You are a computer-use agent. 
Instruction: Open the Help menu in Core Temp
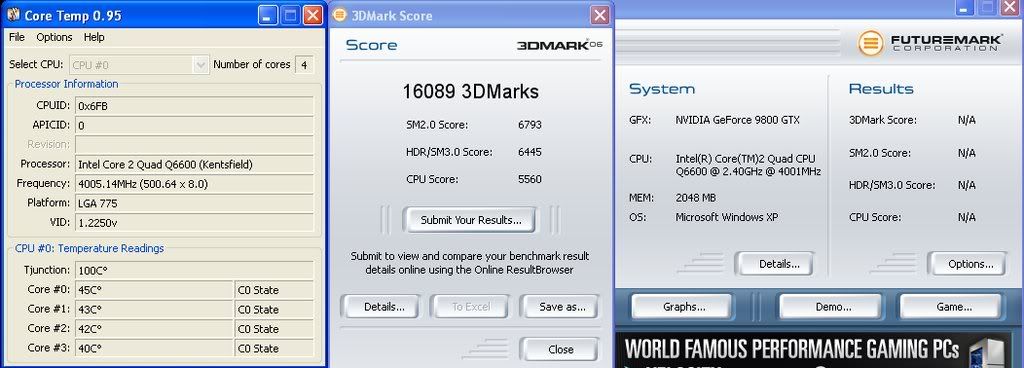[94, 37]
